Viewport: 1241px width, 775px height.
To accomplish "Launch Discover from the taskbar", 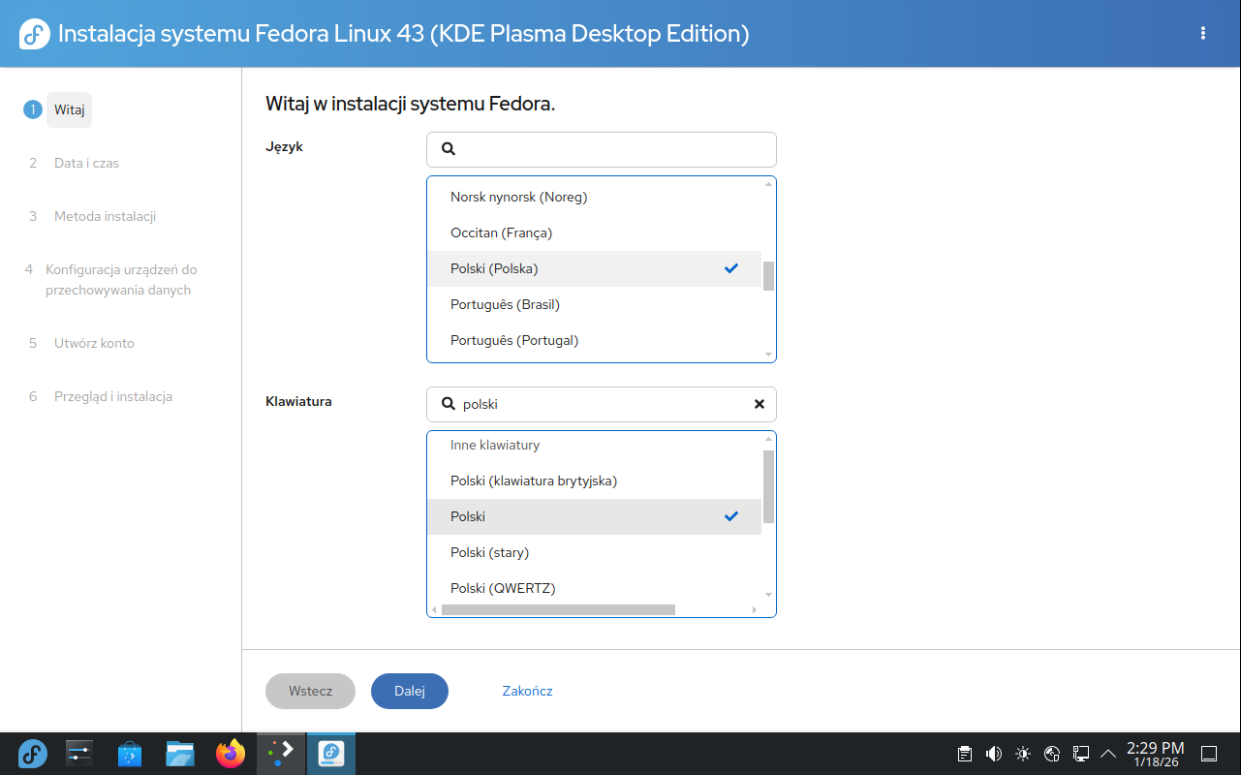I will [129, 753].
